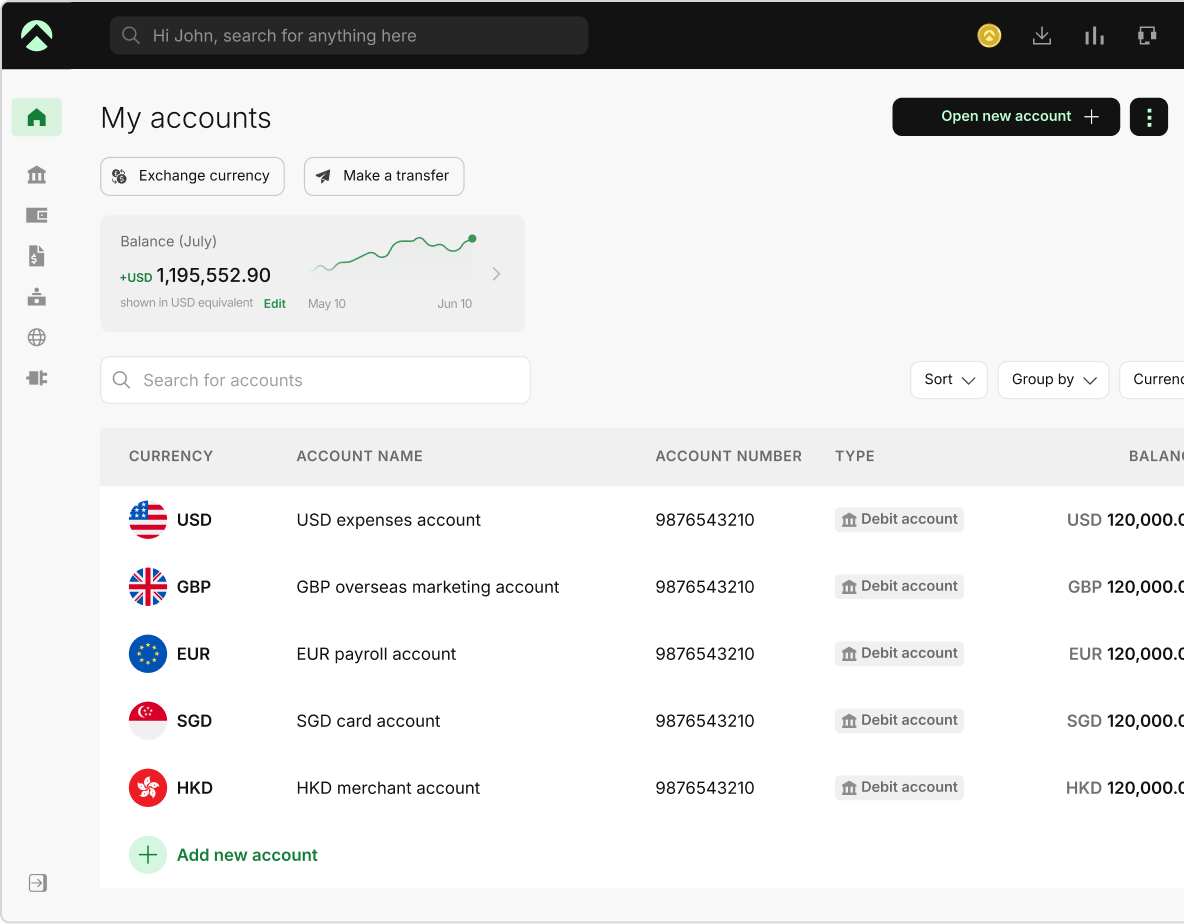Expand the Group by dropdown
This screenshot has width=1184, height=924.
click(x=1053, y=380)
